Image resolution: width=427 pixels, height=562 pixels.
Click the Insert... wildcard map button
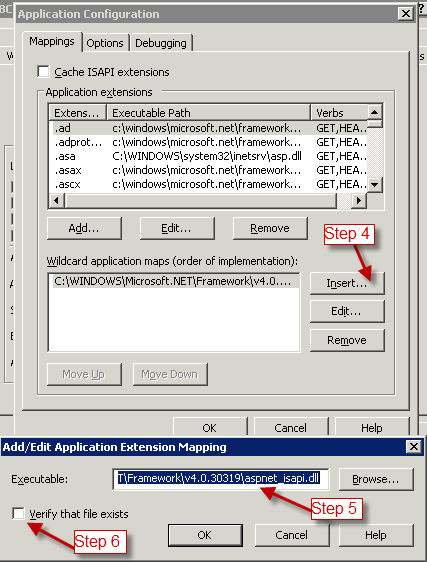[x=347, y=283]
